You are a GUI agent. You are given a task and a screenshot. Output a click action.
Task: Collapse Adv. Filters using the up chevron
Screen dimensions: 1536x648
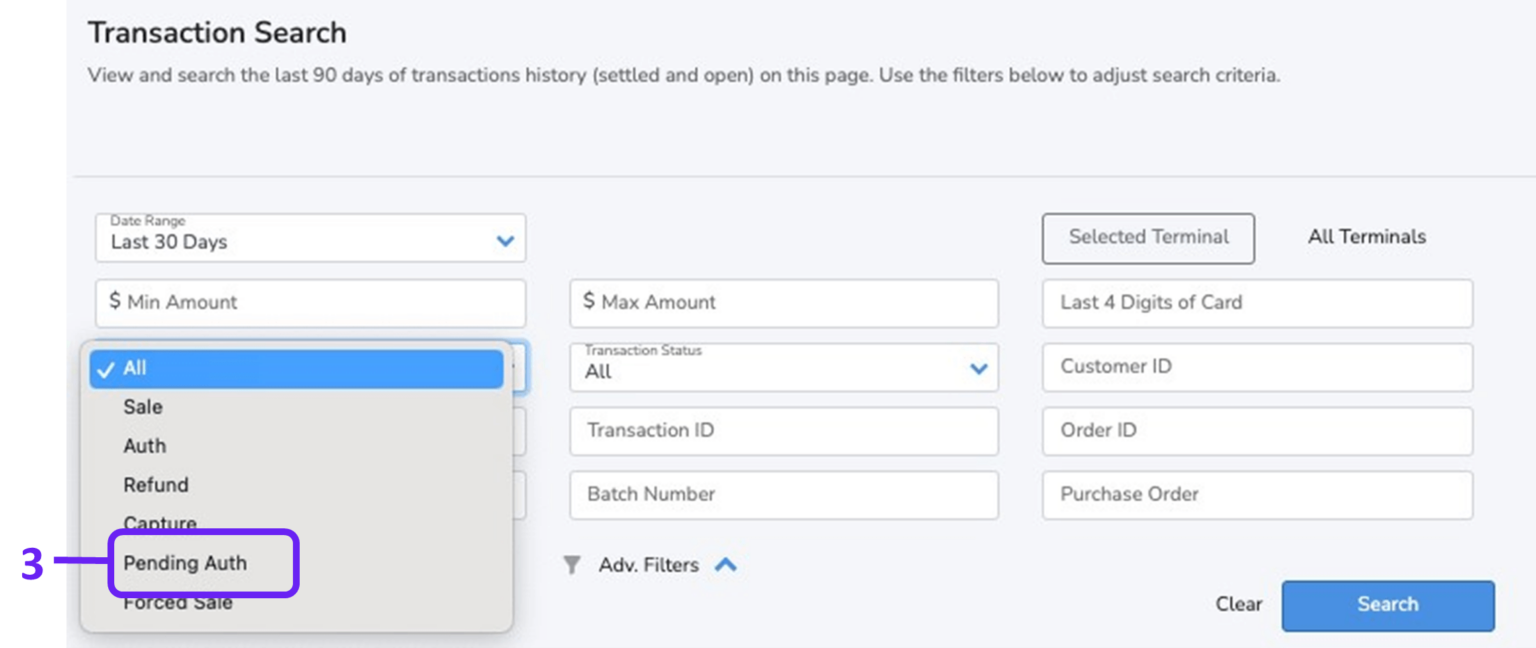pos(726,565)
